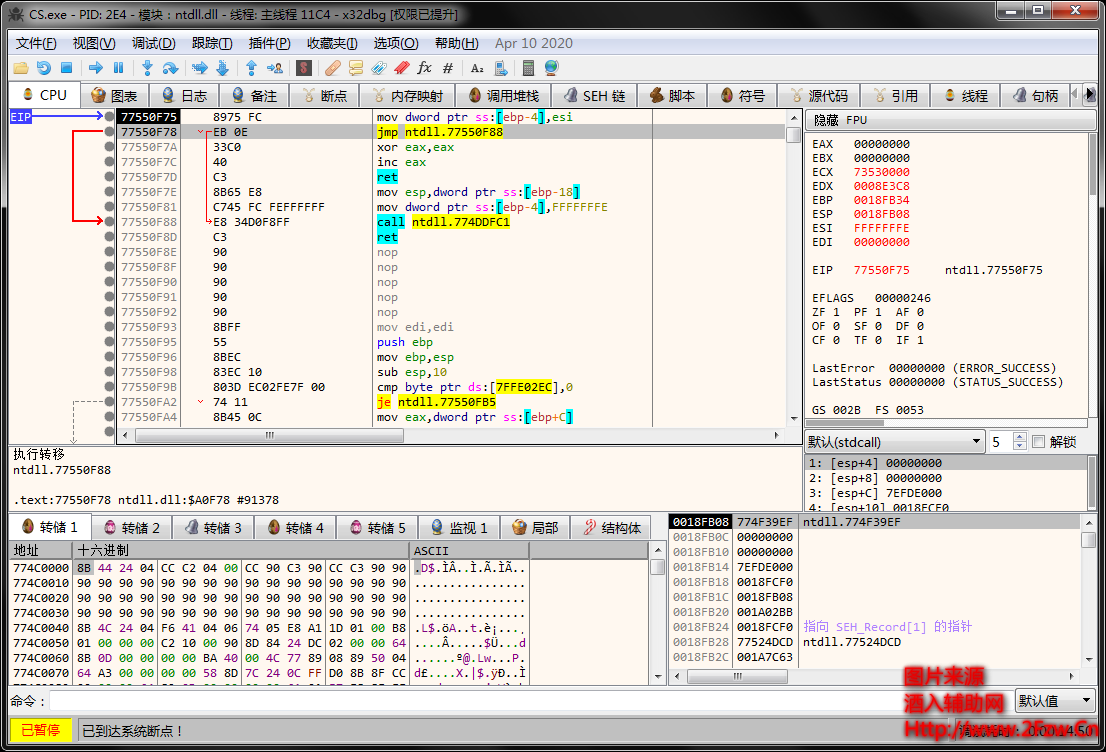Switch to the 内存映射 tab
Screen dimensions: 1106x752
tap(406, 96)
